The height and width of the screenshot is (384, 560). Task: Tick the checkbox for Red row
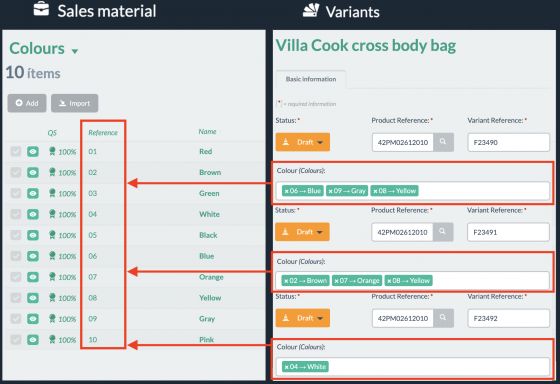click(x=15, y=151)
